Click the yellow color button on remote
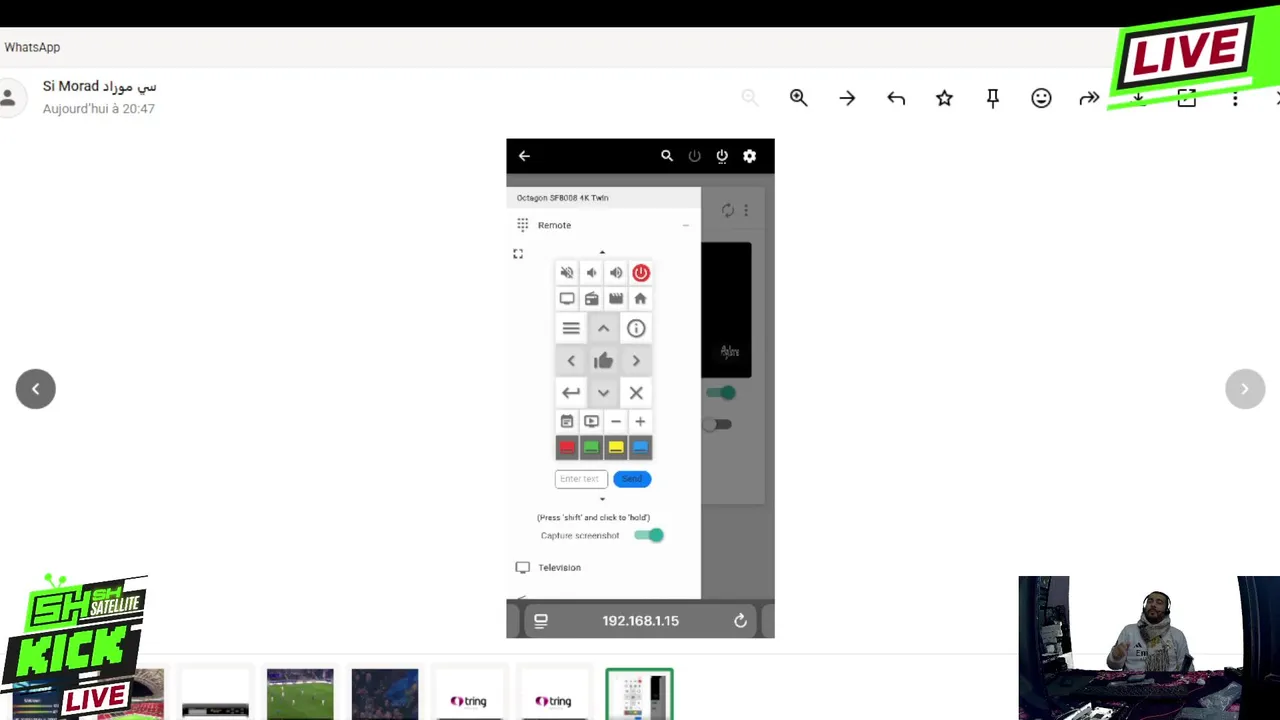1280x720 pixels. [616, 447]
